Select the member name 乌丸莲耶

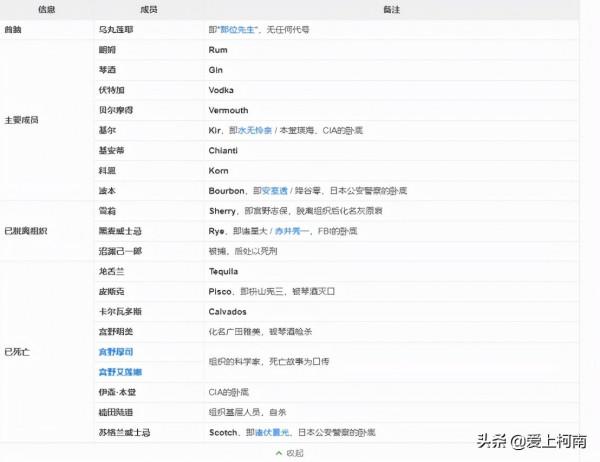[116, 29]
